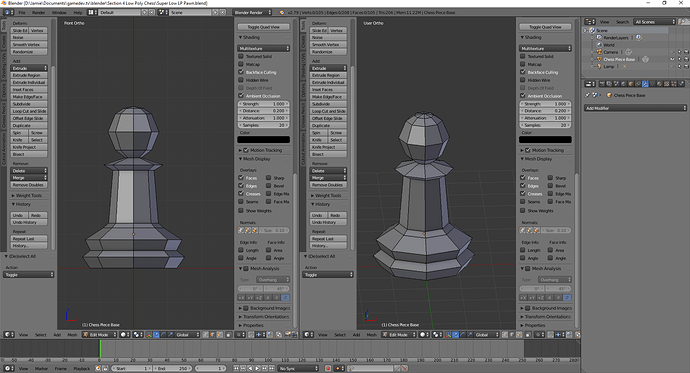
Task: Click the timeline record button
Action: (328, 368)
